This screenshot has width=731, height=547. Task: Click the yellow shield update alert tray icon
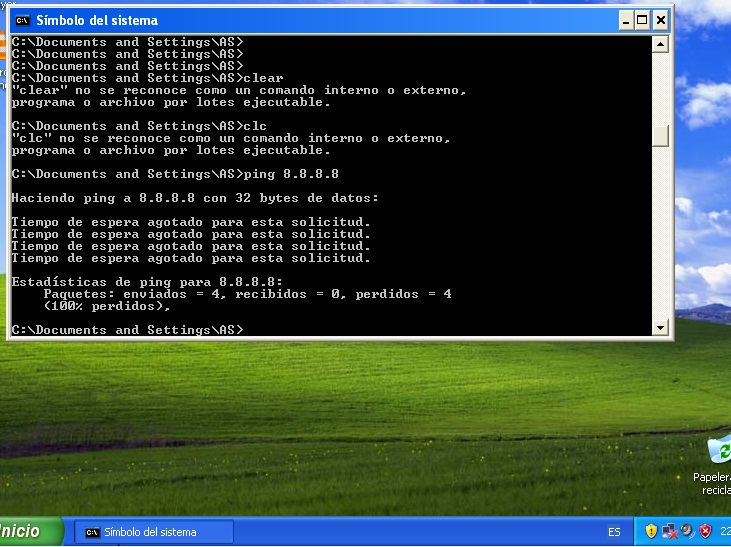651,531
